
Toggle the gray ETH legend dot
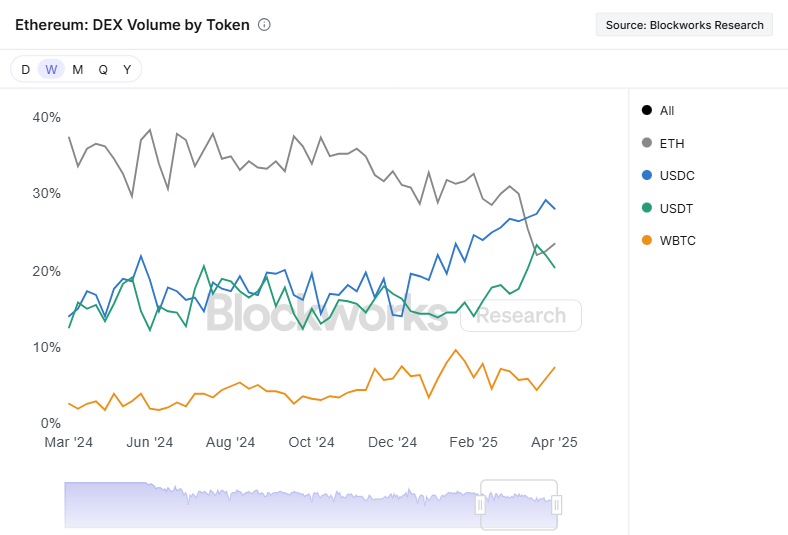pos(647,143)
